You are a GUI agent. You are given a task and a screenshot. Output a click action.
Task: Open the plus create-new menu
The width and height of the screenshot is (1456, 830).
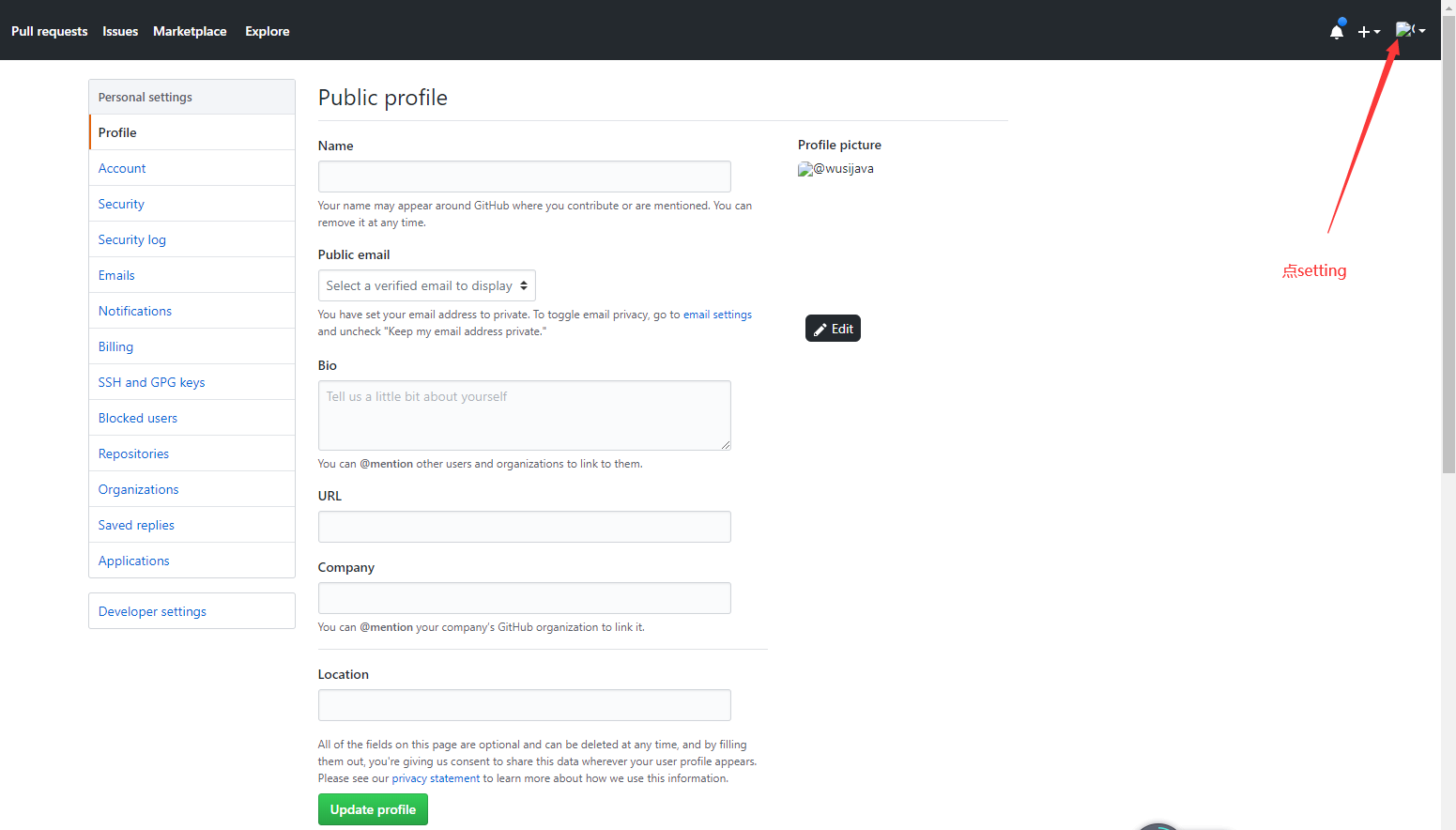point(1368,32)
